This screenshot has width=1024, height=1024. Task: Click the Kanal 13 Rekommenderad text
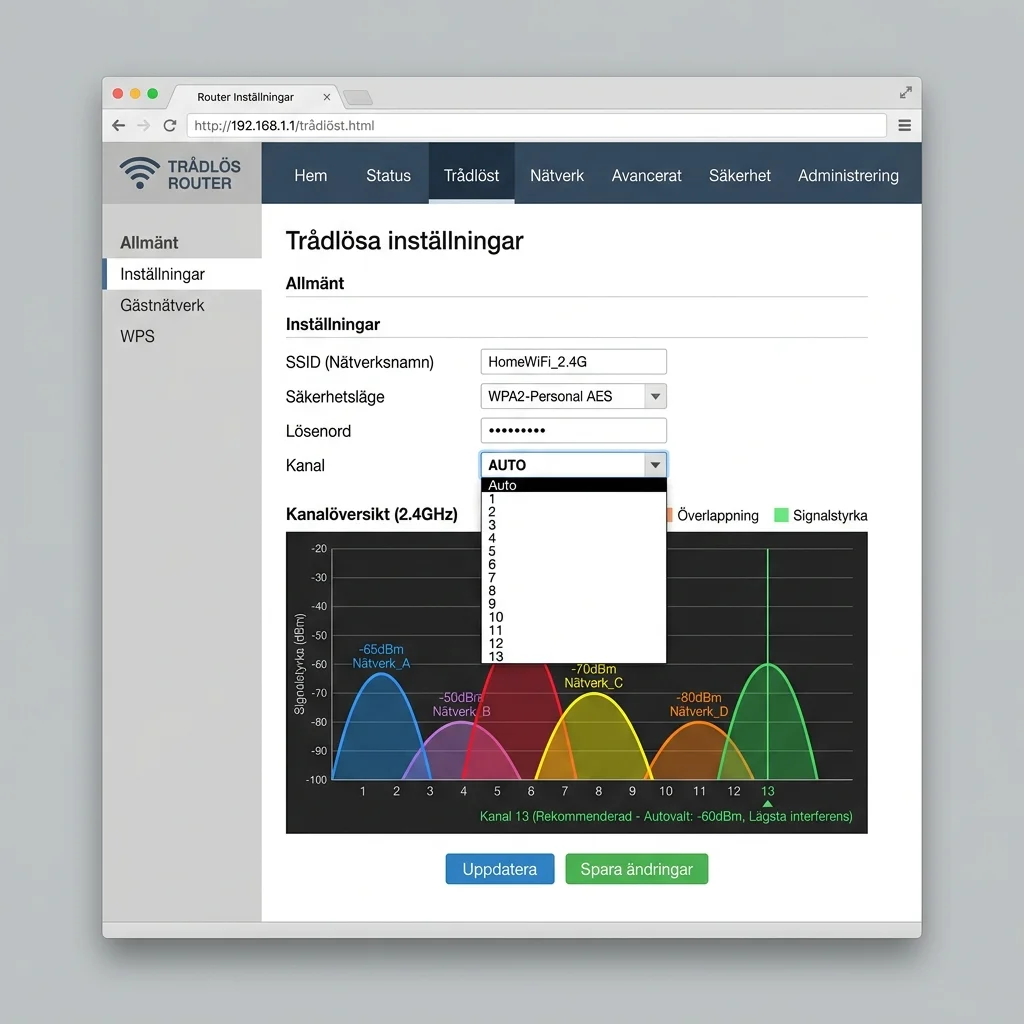pos(666,816)
